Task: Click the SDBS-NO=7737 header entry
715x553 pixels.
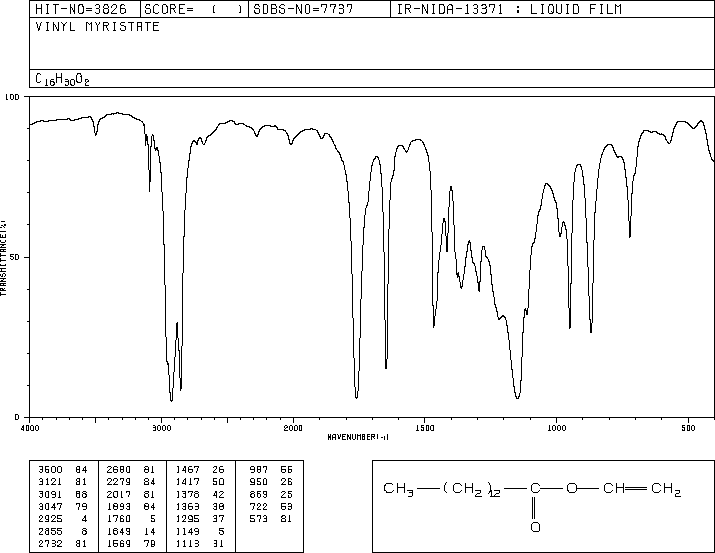Action: coord(303,9)
